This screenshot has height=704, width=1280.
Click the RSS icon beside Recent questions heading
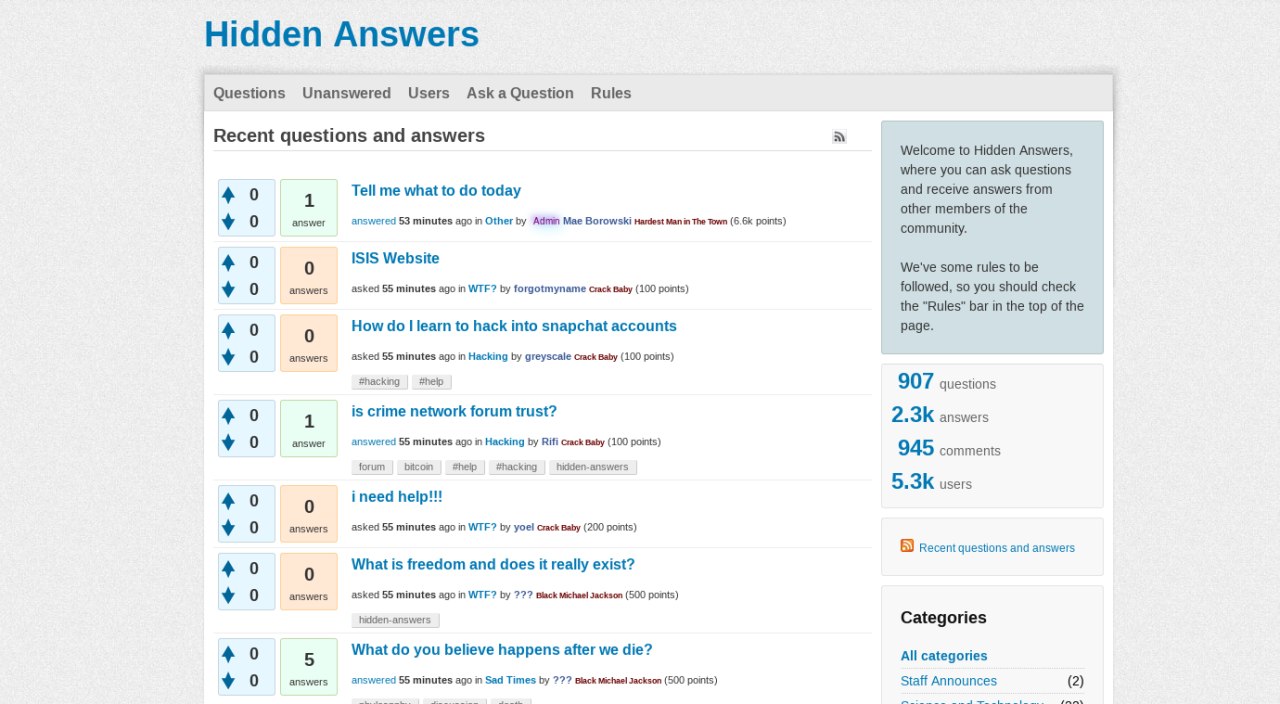coord(839,137)
